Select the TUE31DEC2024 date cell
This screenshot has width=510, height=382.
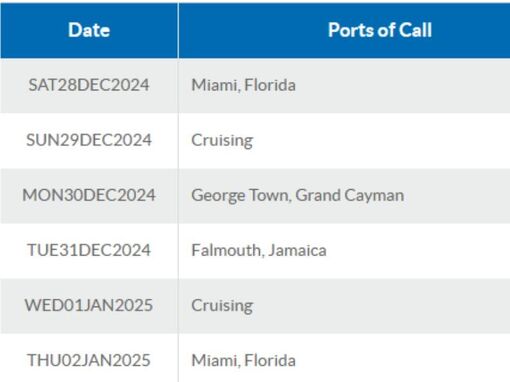[89, 251]
